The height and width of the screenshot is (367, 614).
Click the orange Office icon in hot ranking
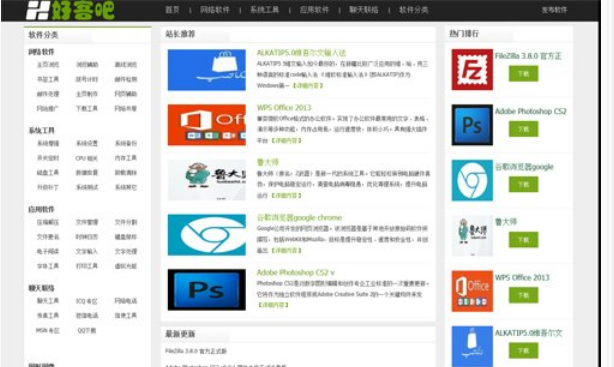click(472, 291)
